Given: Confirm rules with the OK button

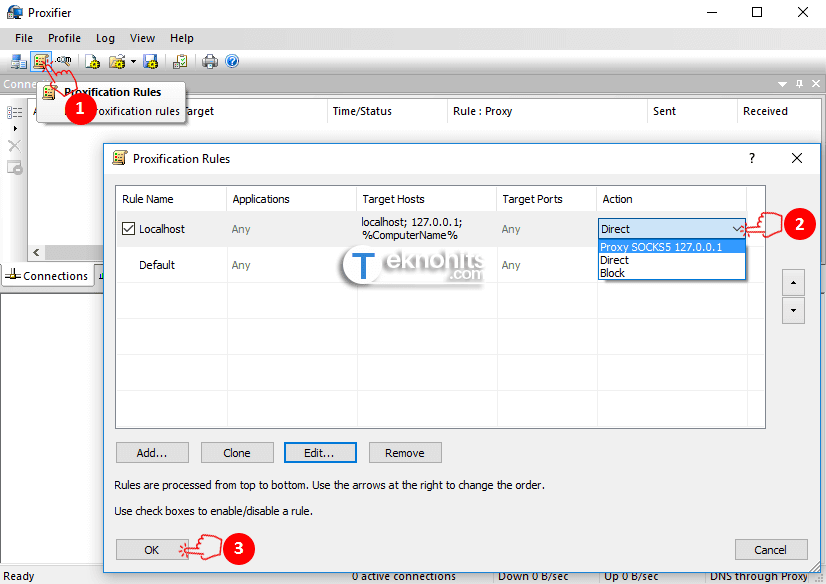Looking at the screenshot, I should click(x=152, y=550).
